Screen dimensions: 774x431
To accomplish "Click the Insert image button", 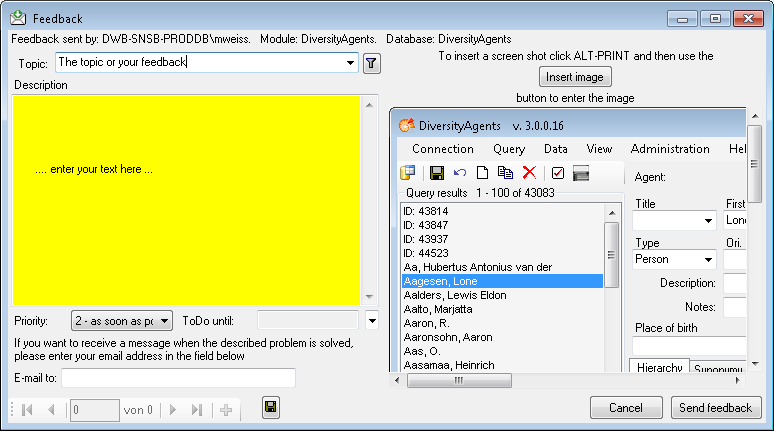I will coord(575,77).
